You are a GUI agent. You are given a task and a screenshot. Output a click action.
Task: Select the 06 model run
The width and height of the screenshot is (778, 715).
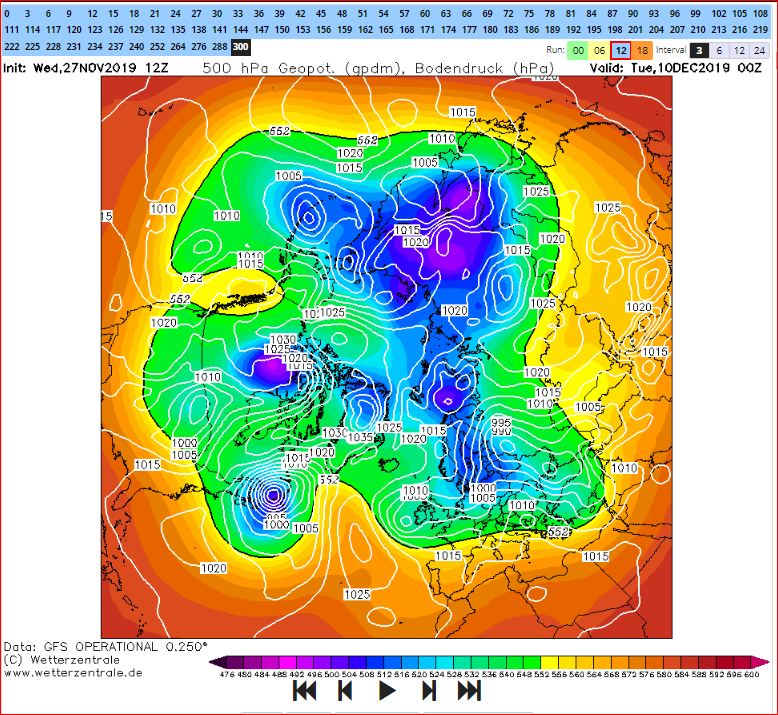pyautogui.click(x=599, y=50)
